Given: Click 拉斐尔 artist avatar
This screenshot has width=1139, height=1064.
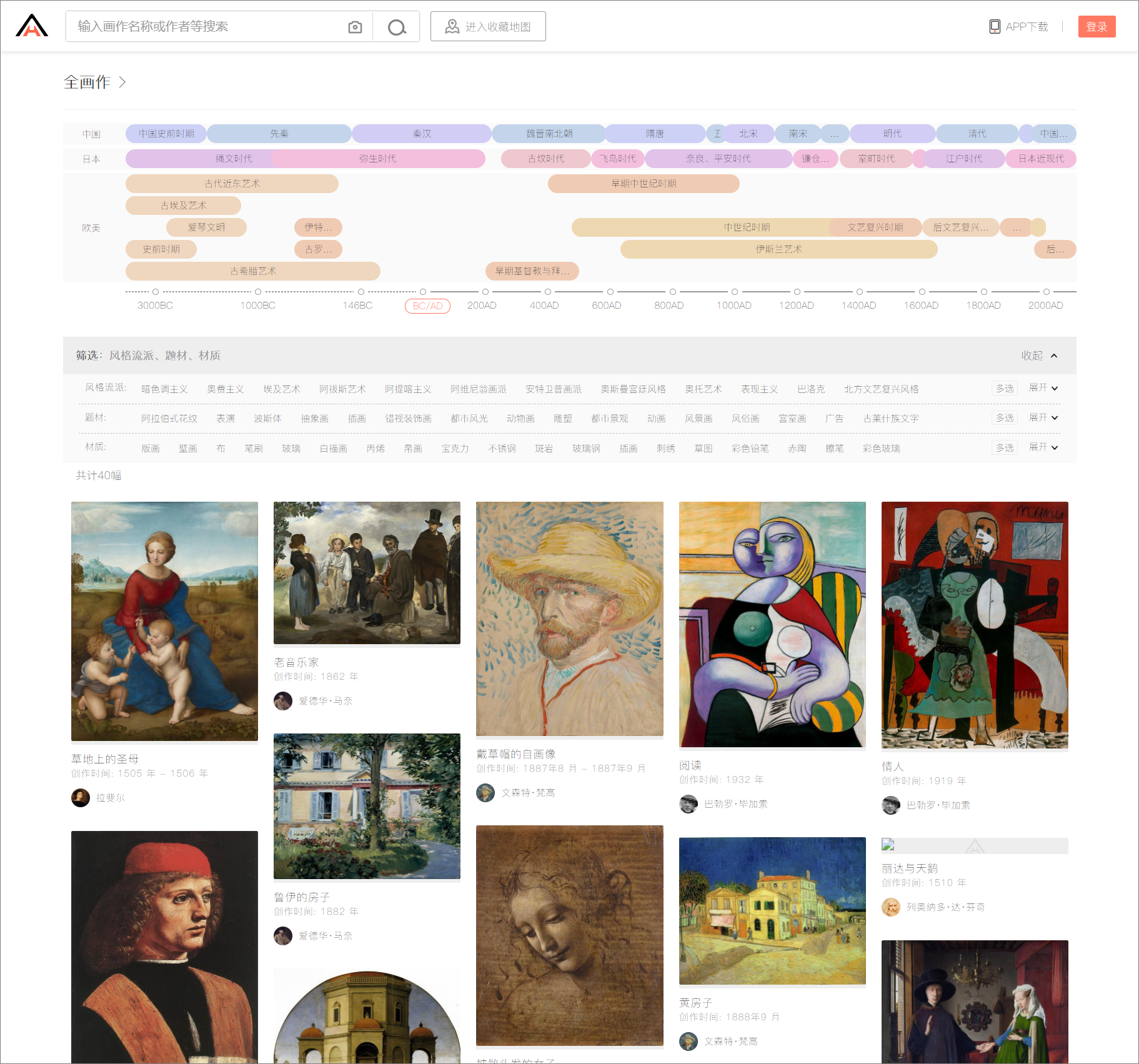Looking at the screenshot, I should [x=81, y=798].
